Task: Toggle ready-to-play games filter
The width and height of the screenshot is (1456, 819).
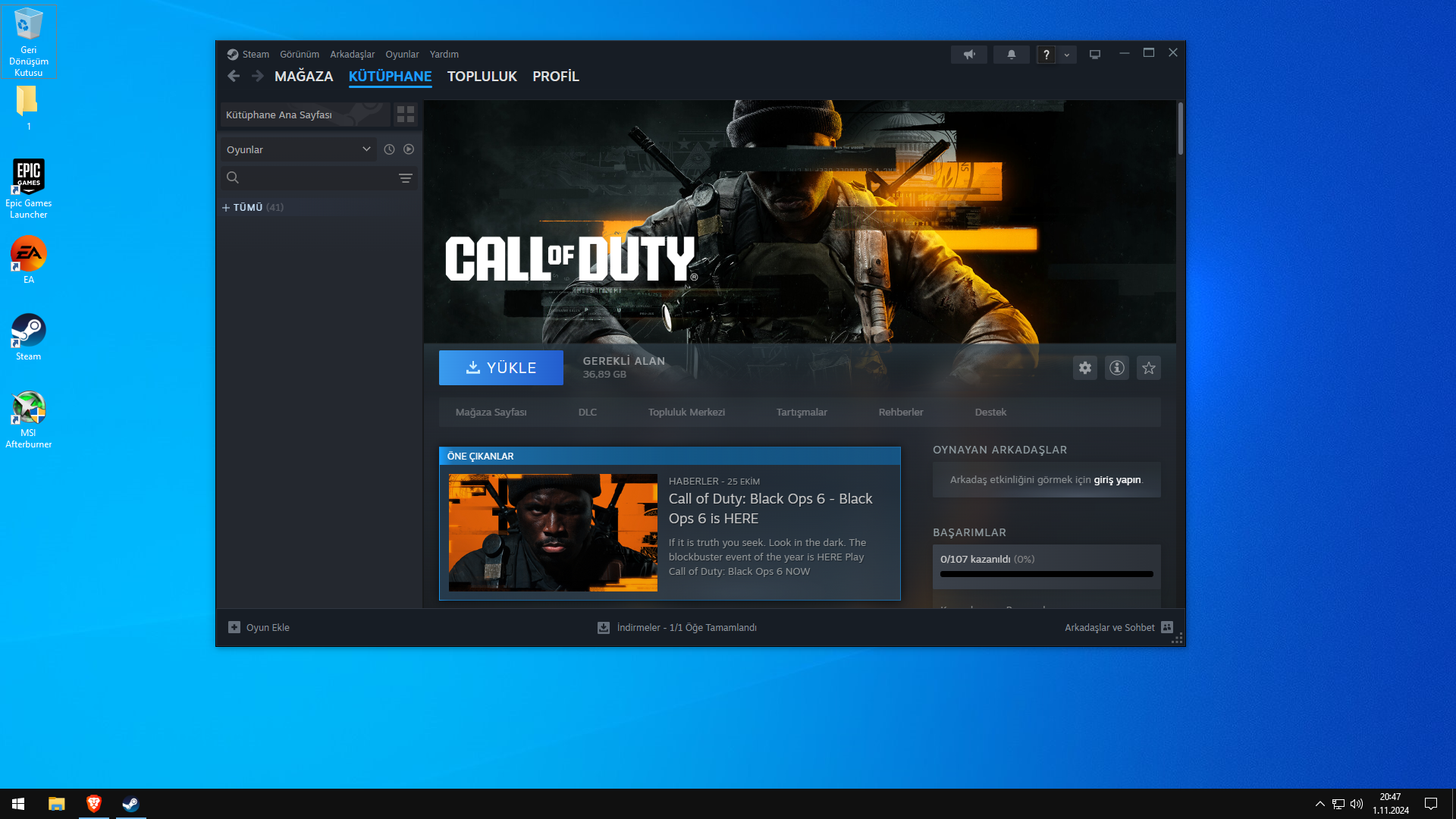Action: click(409, 149)
